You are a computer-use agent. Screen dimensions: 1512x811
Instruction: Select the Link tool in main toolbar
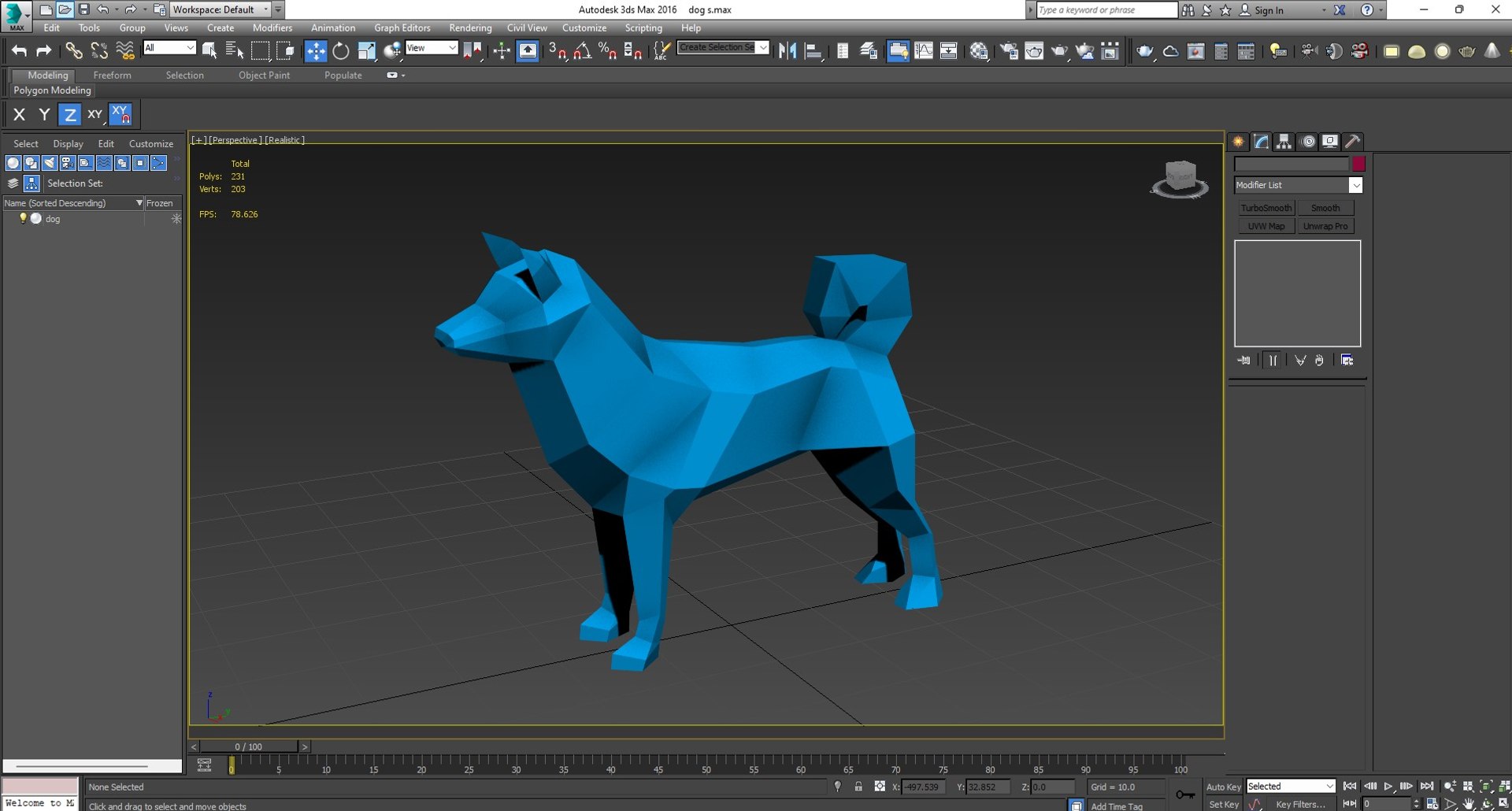(73, 51)
